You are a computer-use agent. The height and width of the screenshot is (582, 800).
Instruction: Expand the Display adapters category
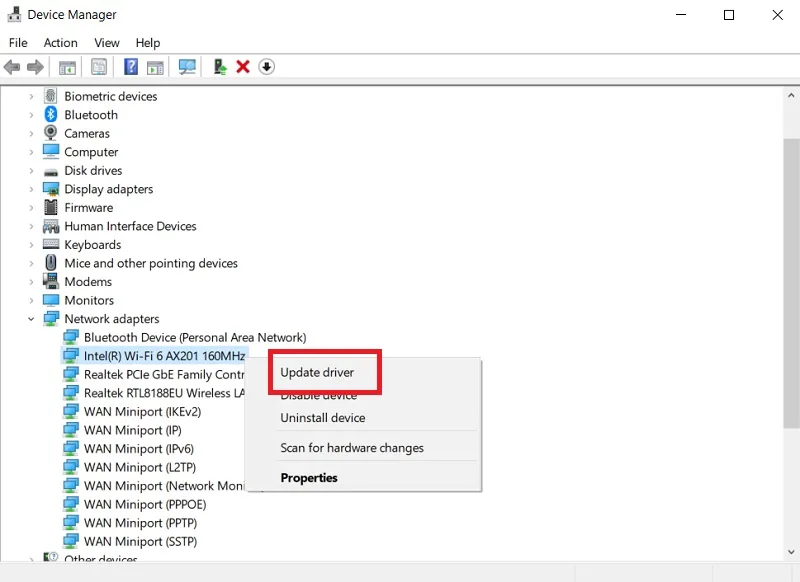pos(31,189)
